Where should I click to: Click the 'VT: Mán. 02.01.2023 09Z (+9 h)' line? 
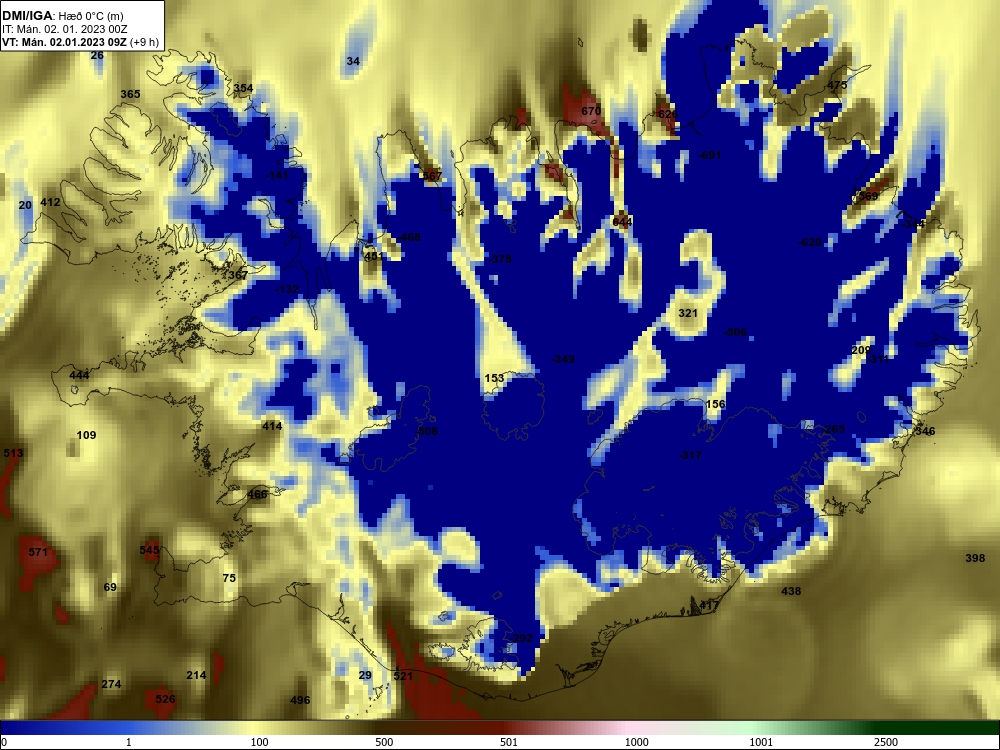pos(80,42)
